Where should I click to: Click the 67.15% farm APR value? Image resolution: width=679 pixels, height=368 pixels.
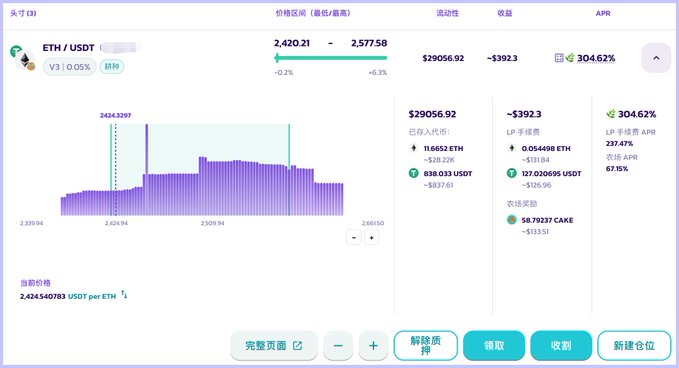coord(617,168)
